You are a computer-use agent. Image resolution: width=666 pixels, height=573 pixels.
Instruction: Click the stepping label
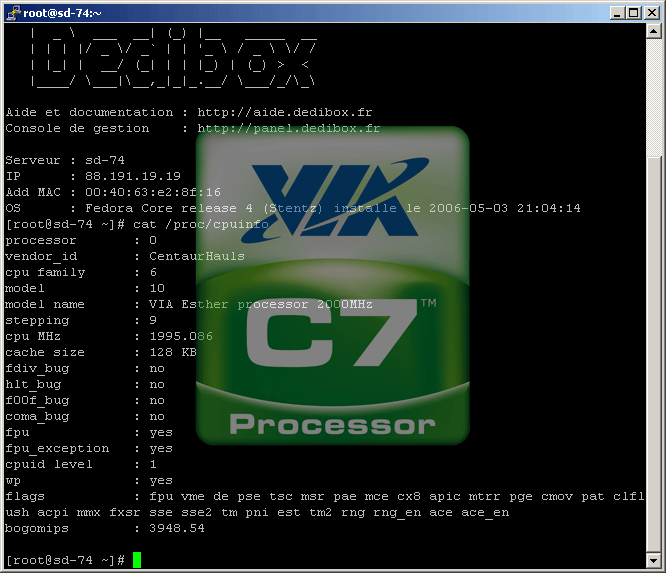coord(37,321)
